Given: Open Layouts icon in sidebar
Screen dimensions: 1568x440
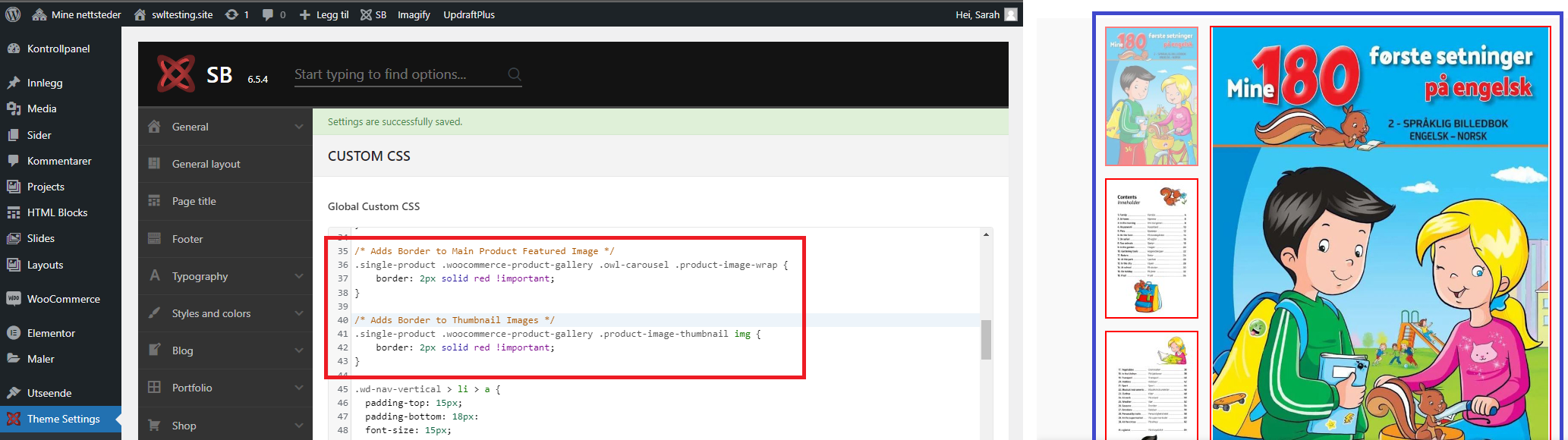Looking at the screenshot, I should (14, 265).
